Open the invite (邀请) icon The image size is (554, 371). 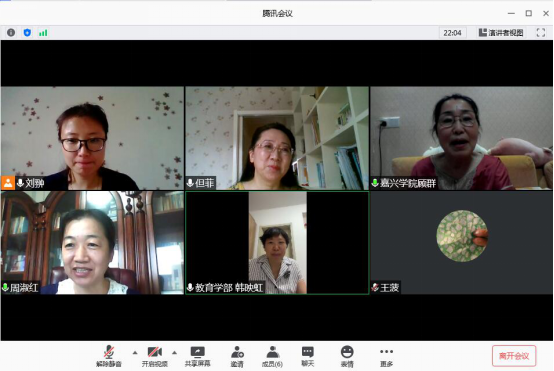coord(237,357)
